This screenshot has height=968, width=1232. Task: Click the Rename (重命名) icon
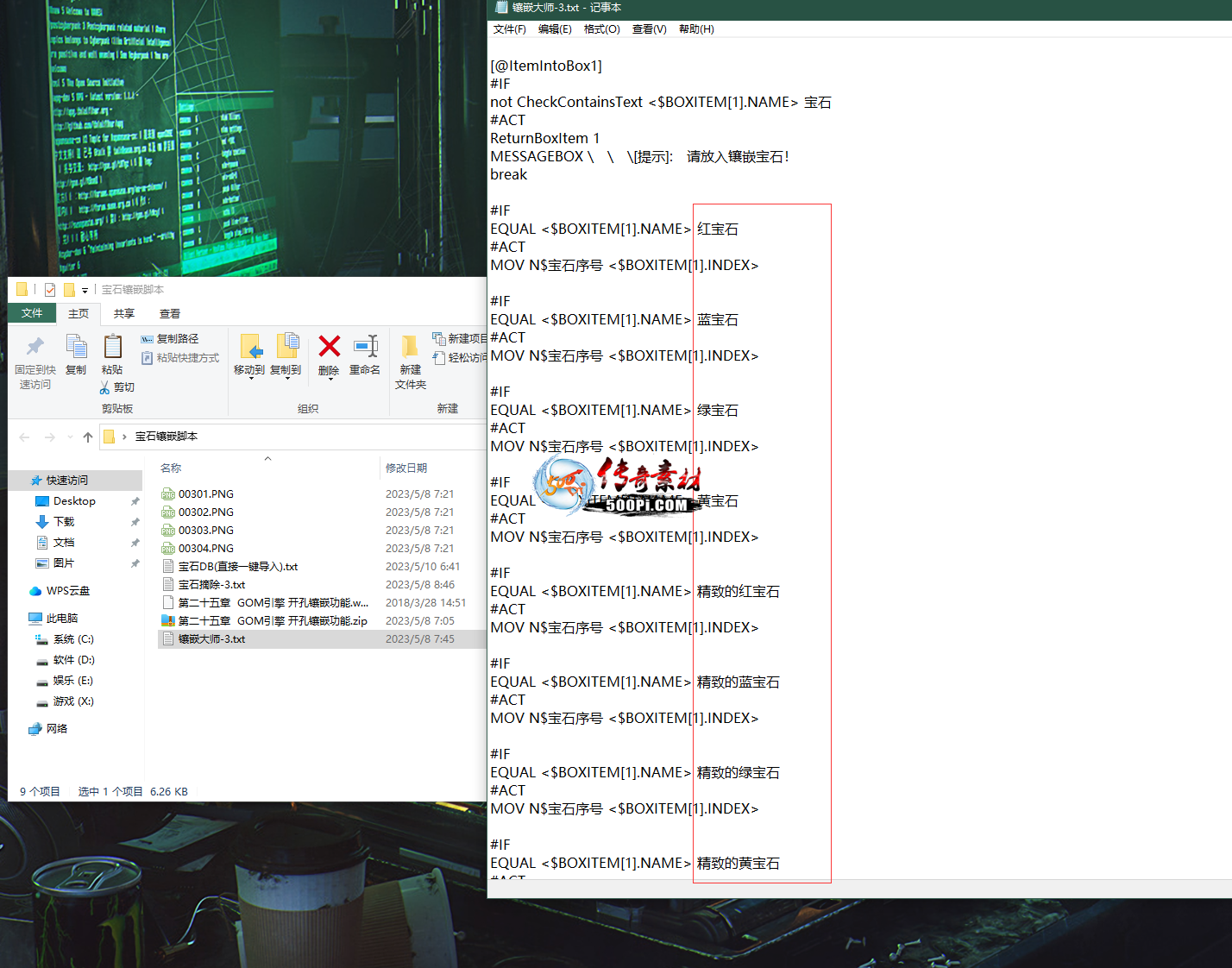[x=366, y=346]
